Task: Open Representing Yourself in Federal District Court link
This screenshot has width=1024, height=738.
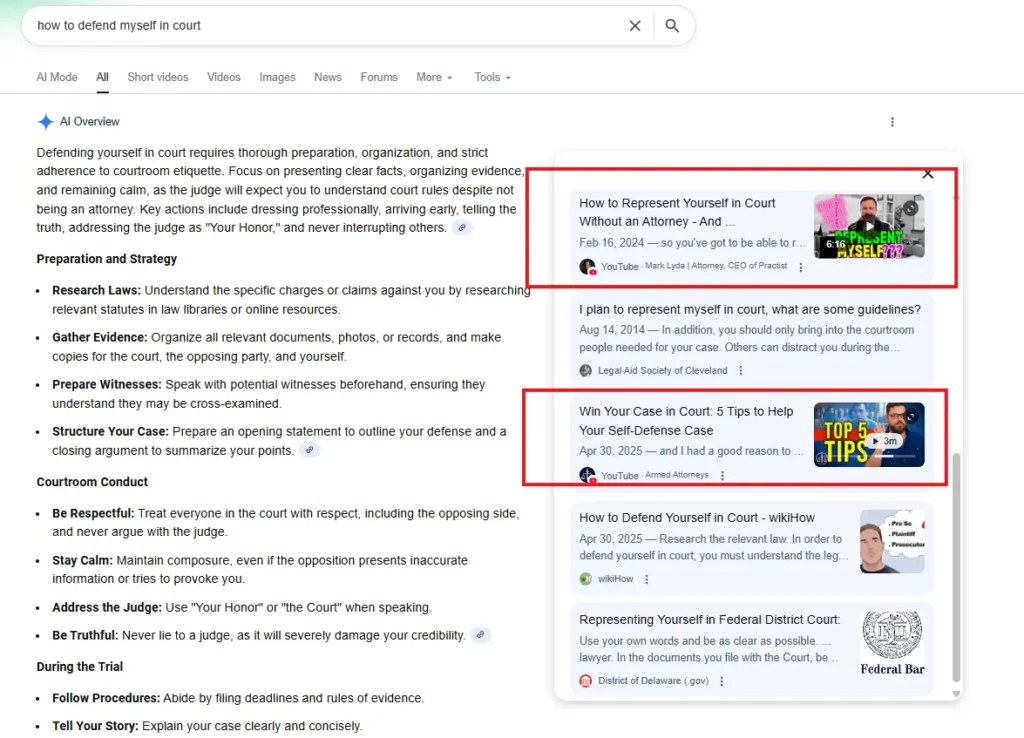Action: click(x=709, y=620)
